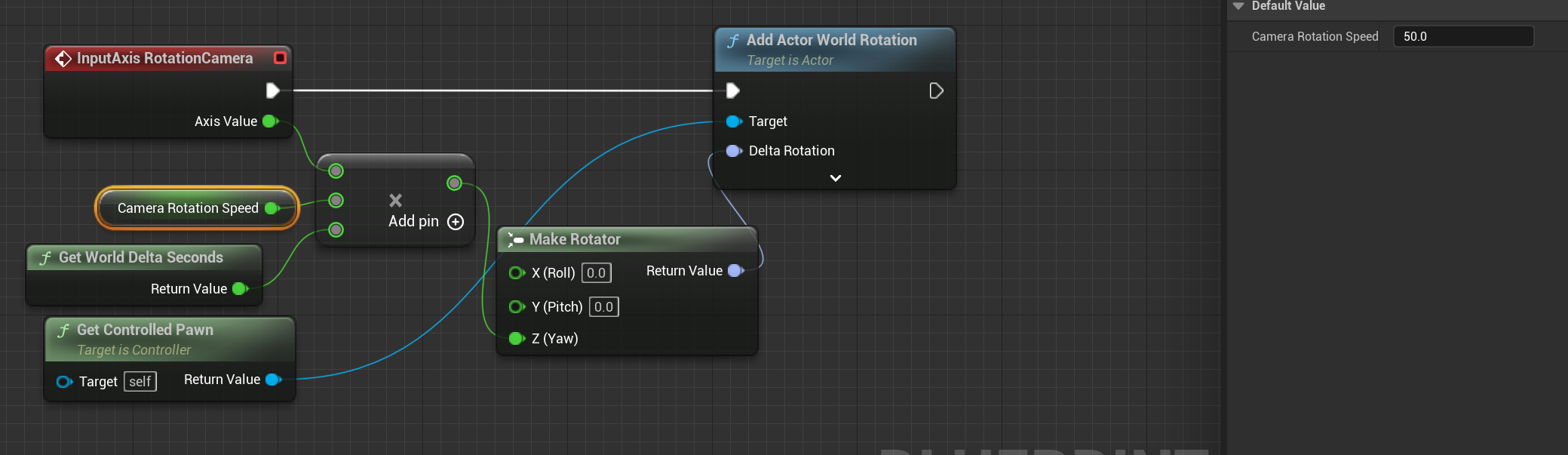Viewport: 1568px width, 455px height.
Task: Click Add pin on the multiply node
Action: 426,222
